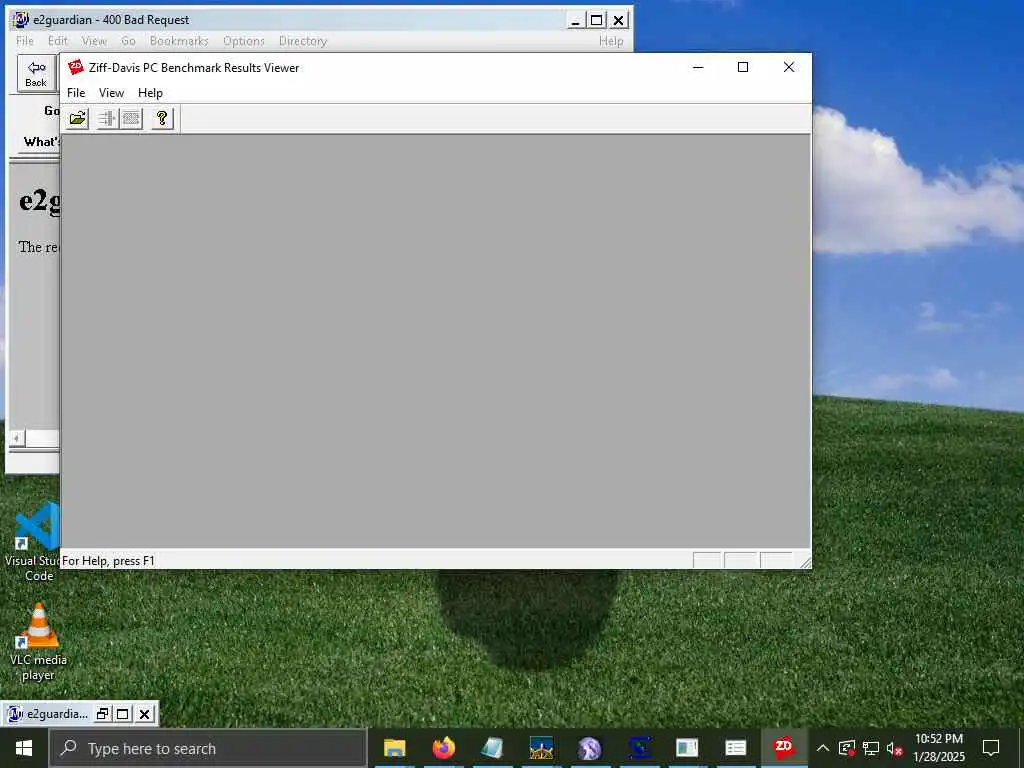Image resolution: width=1024 pixels, height=768 pixels.
Task: Open Options menu in the e2guardian window
Action: (244, 40)
